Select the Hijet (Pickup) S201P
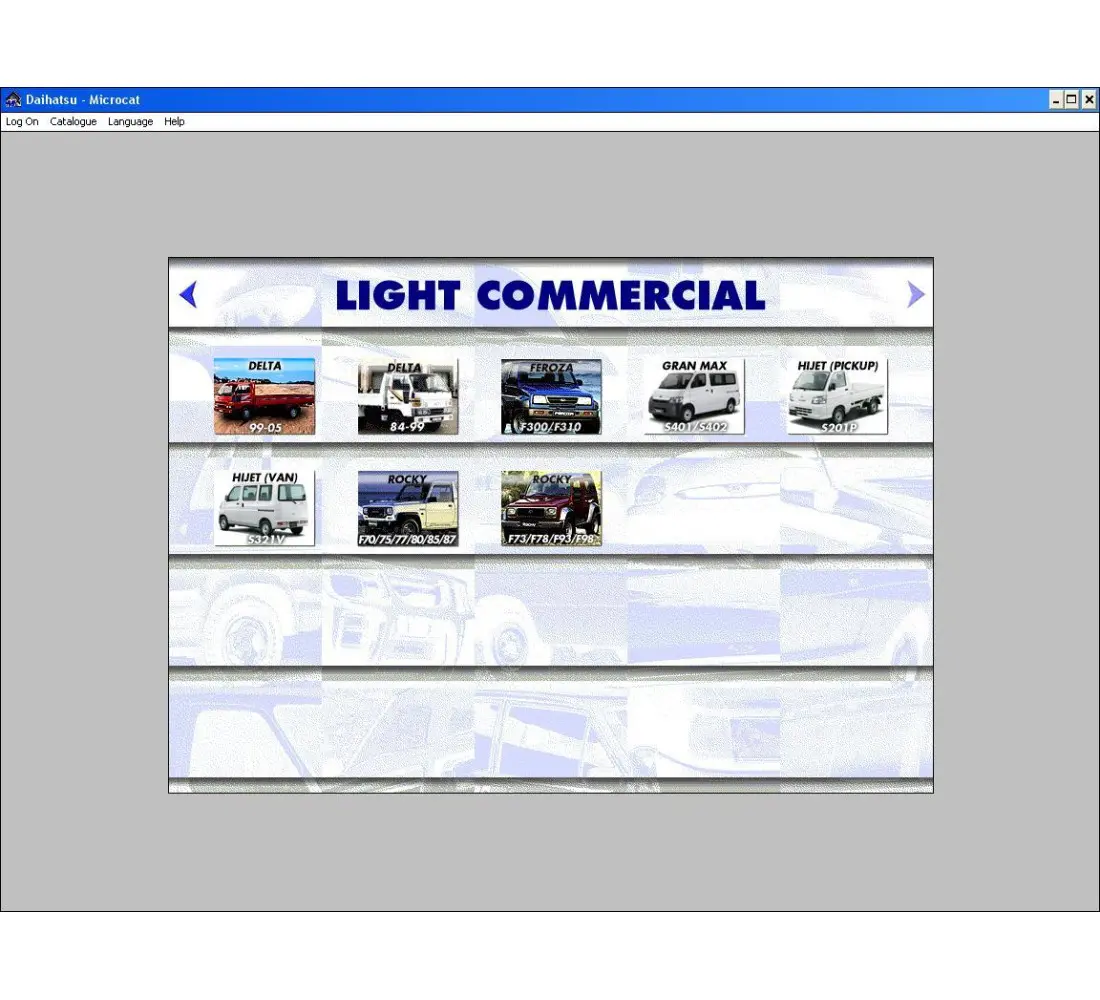1100x1000 pixels. [838, 396]
